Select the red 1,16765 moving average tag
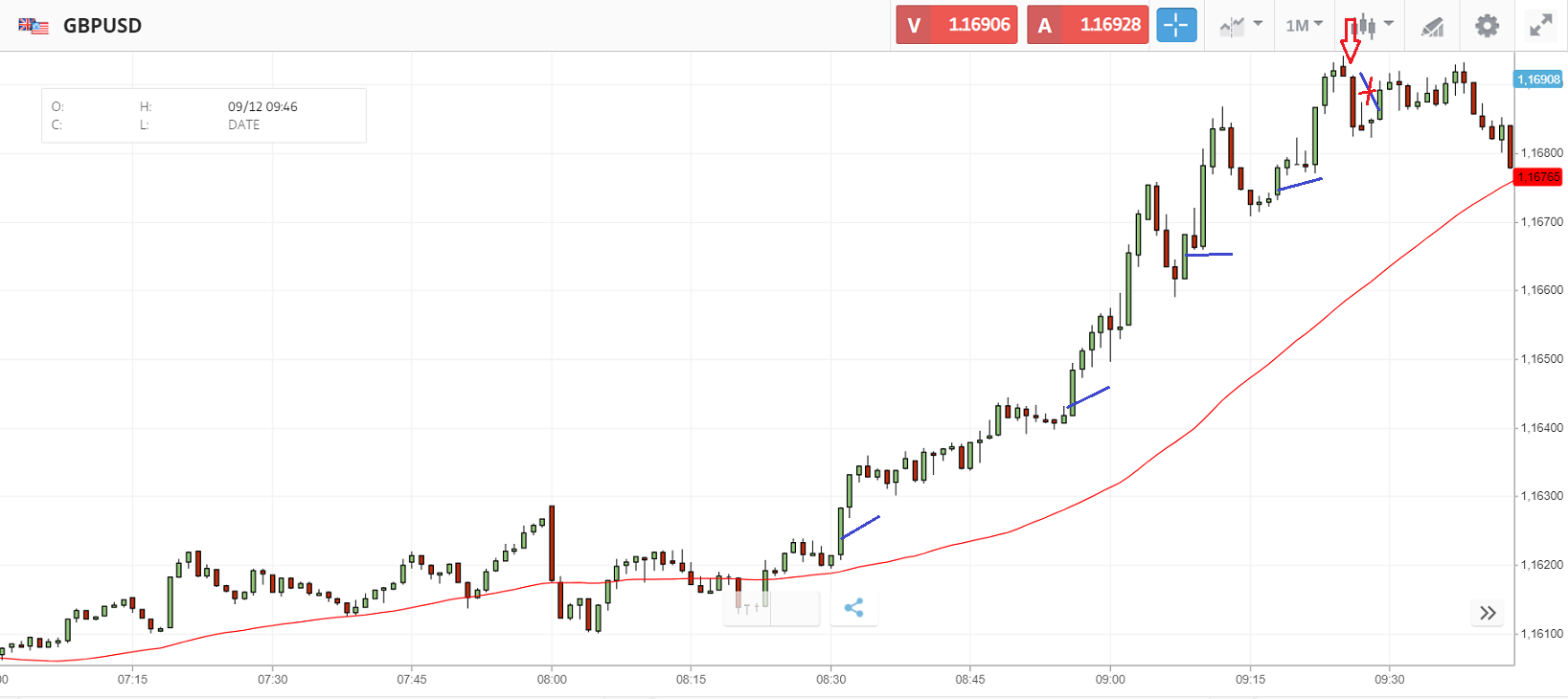The width and height of the screenshot is (1568, 699). [1537, 177]
